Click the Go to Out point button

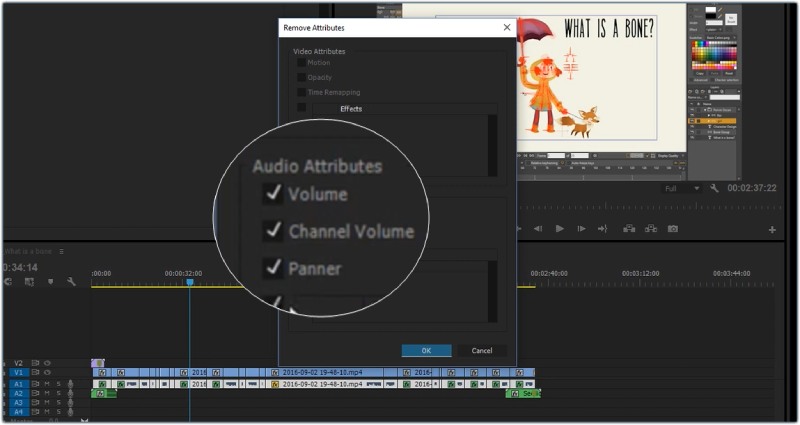[x=603, y=229]
